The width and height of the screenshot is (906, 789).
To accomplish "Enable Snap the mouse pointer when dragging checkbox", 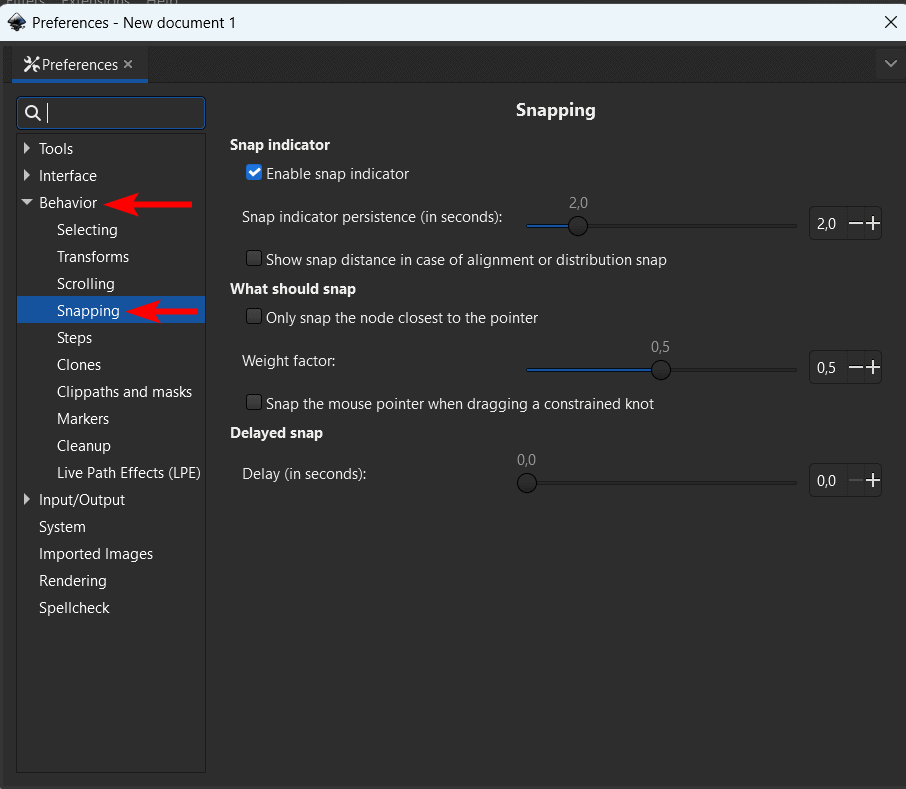I will [254, 403].
